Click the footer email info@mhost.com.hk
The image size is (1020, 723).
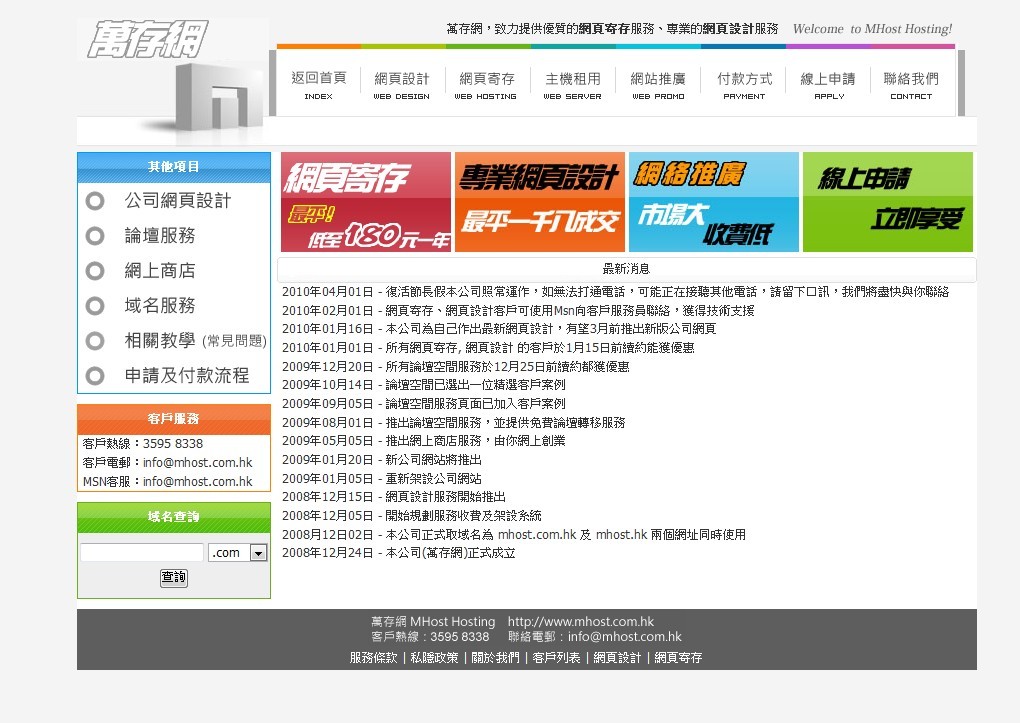click(x=624, y=636)
